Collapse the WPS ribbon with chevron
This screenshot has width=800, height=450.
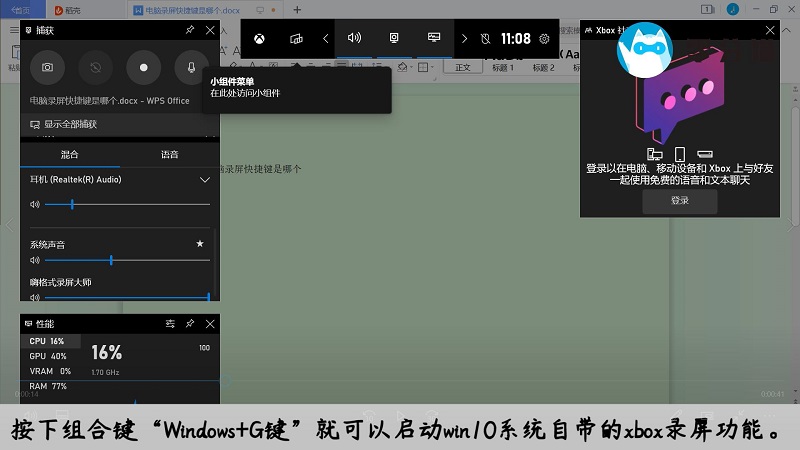[786, 30]
